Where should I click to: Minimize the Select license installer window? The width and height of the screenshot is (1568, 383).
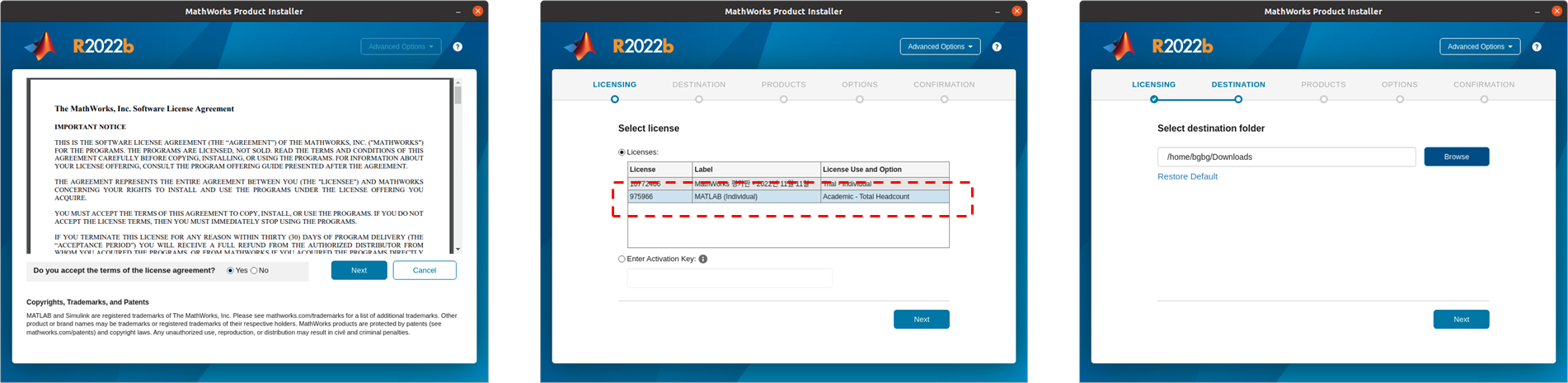pos(998,12)
